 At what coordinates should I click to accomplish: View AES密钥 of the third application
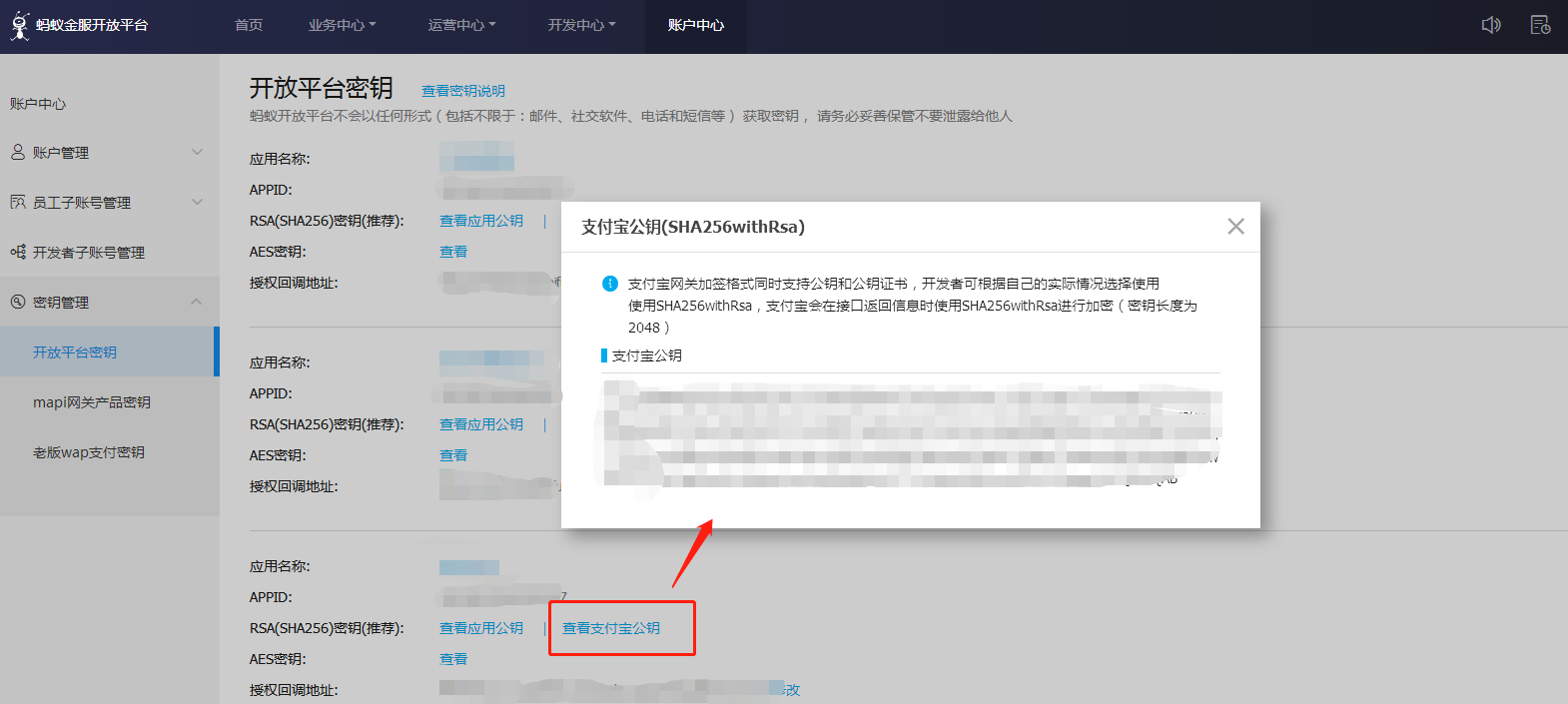pyautogui.click(x=453, y=659)
